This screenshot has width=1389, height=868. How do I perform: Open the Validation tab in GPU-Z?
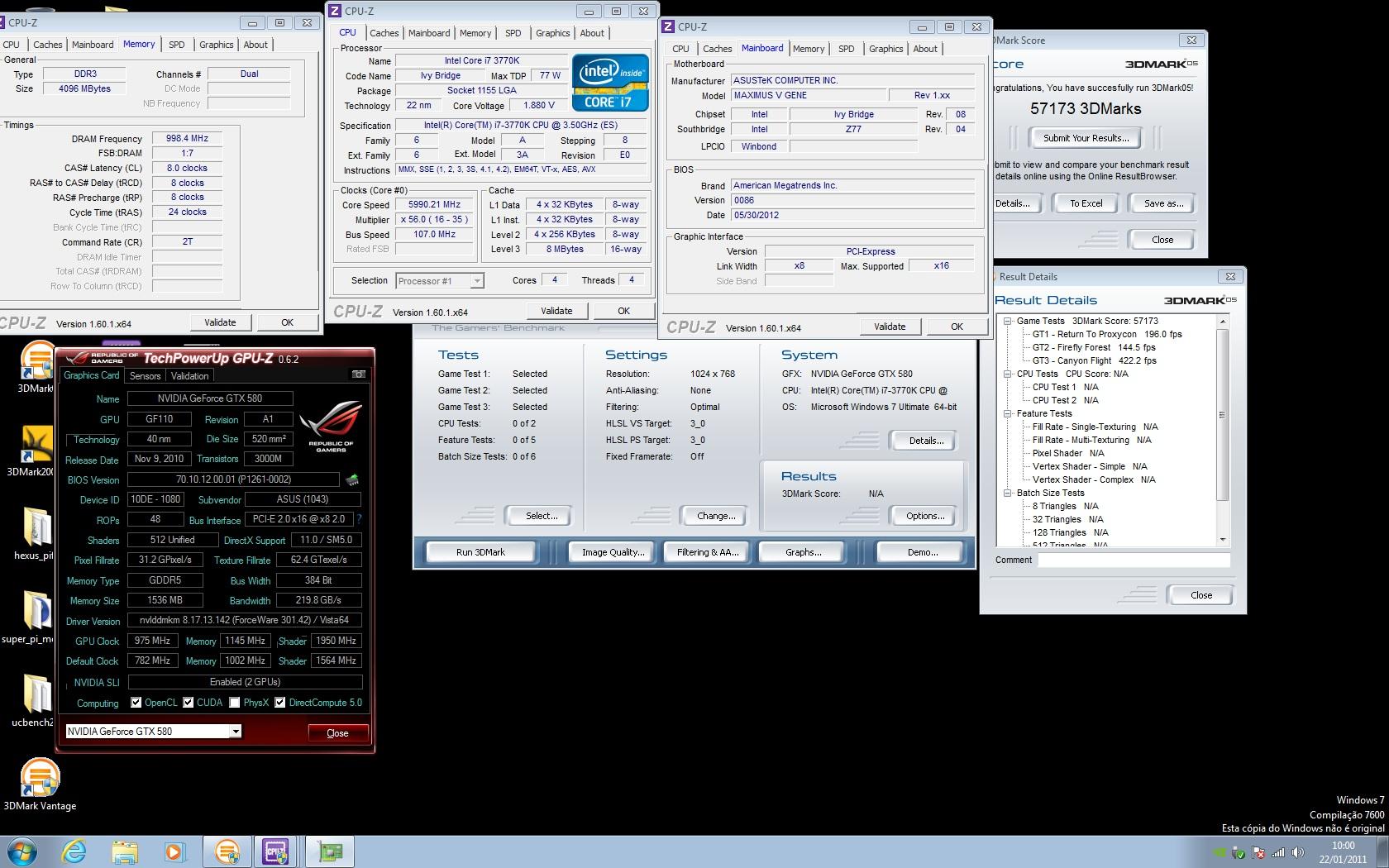[x=190, y=376]
